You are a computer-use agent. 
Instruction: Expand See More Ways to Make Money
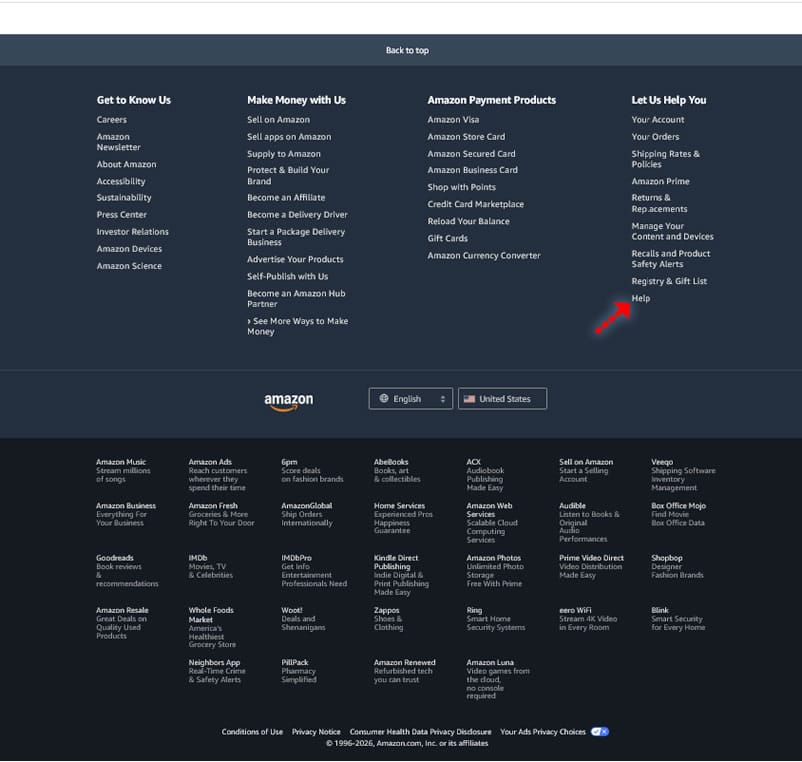pos(298,326)
